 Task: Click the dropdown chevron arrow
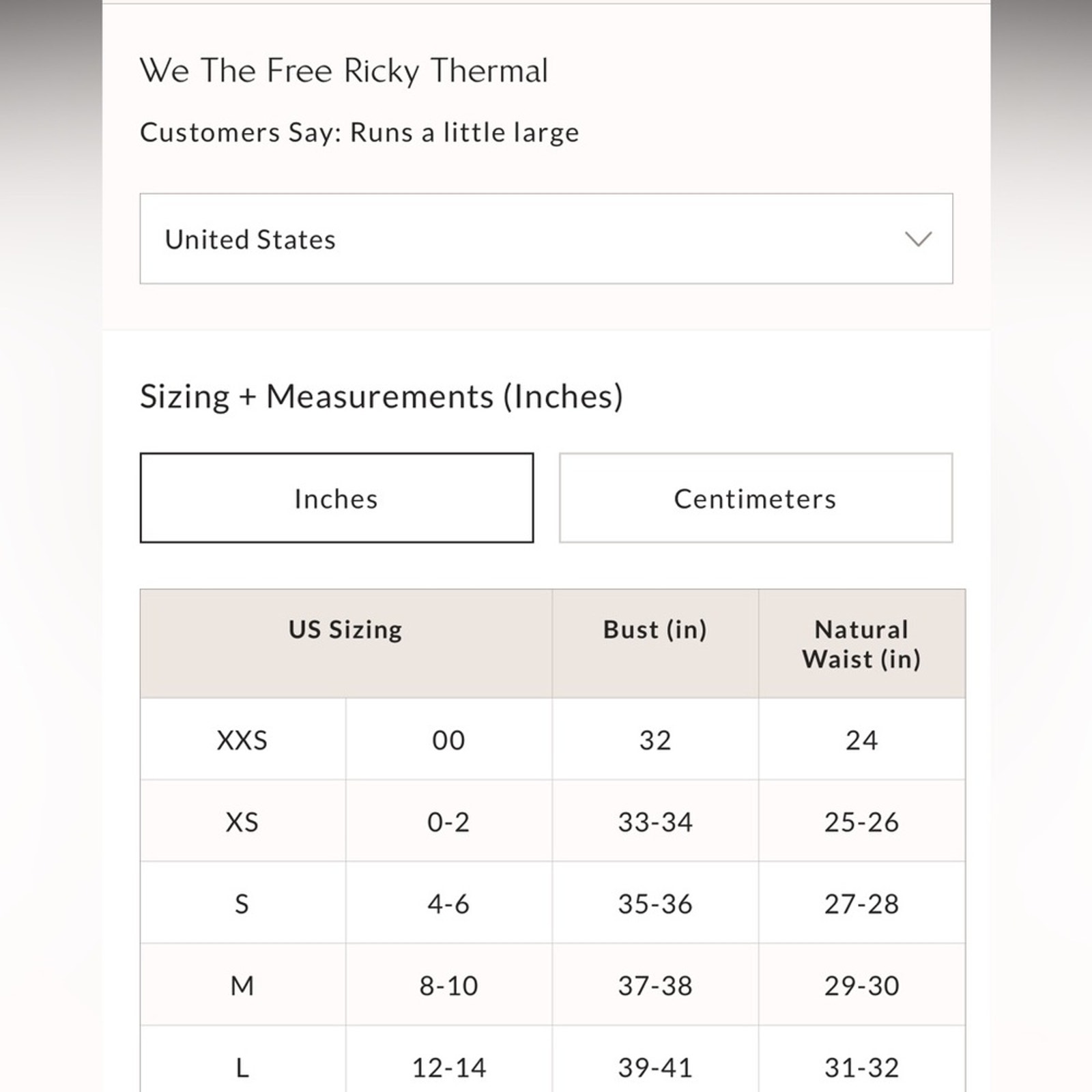pyautogui.click(x=918, y=239)
